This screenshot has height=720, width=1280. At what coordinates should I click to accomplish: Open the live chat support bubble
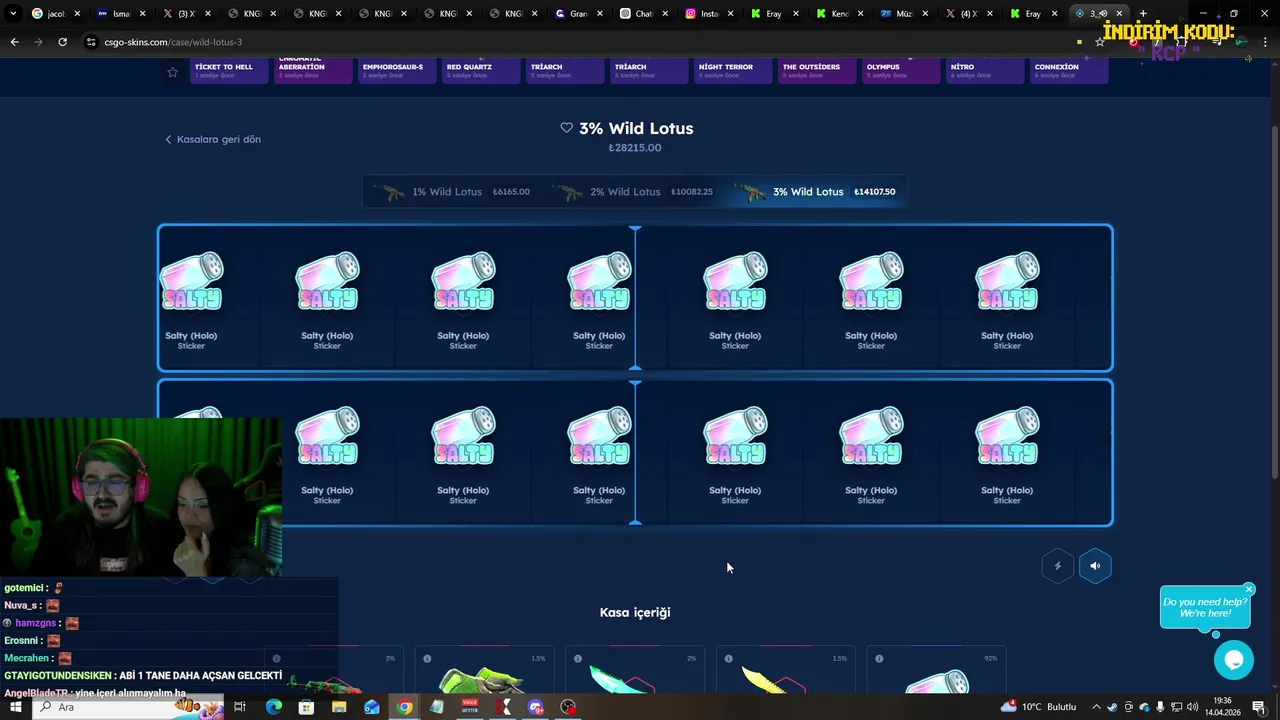[x=1233, y=660]
